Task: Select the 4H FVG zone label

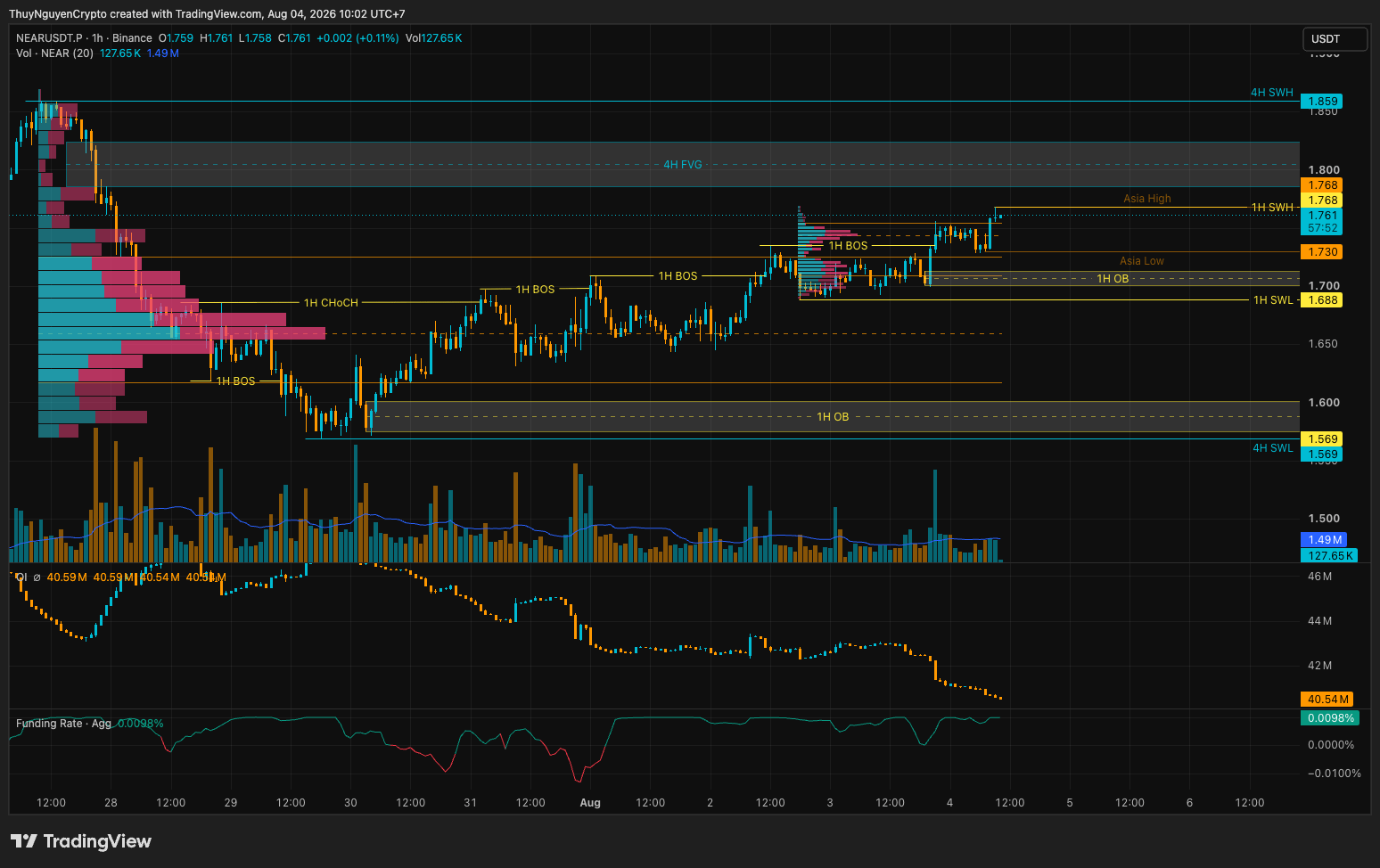Action: [x=683, y=165]
